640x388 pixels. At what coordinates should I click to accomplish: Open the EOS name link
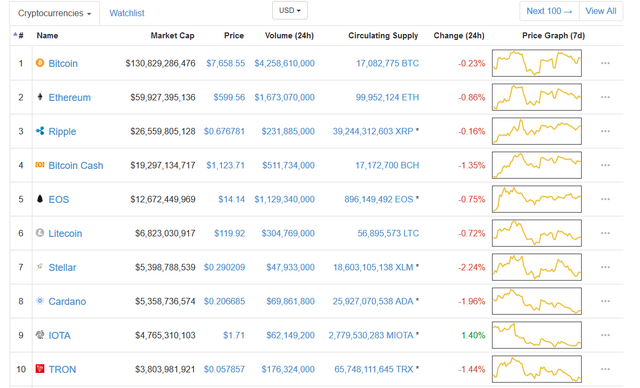(59, 200)
